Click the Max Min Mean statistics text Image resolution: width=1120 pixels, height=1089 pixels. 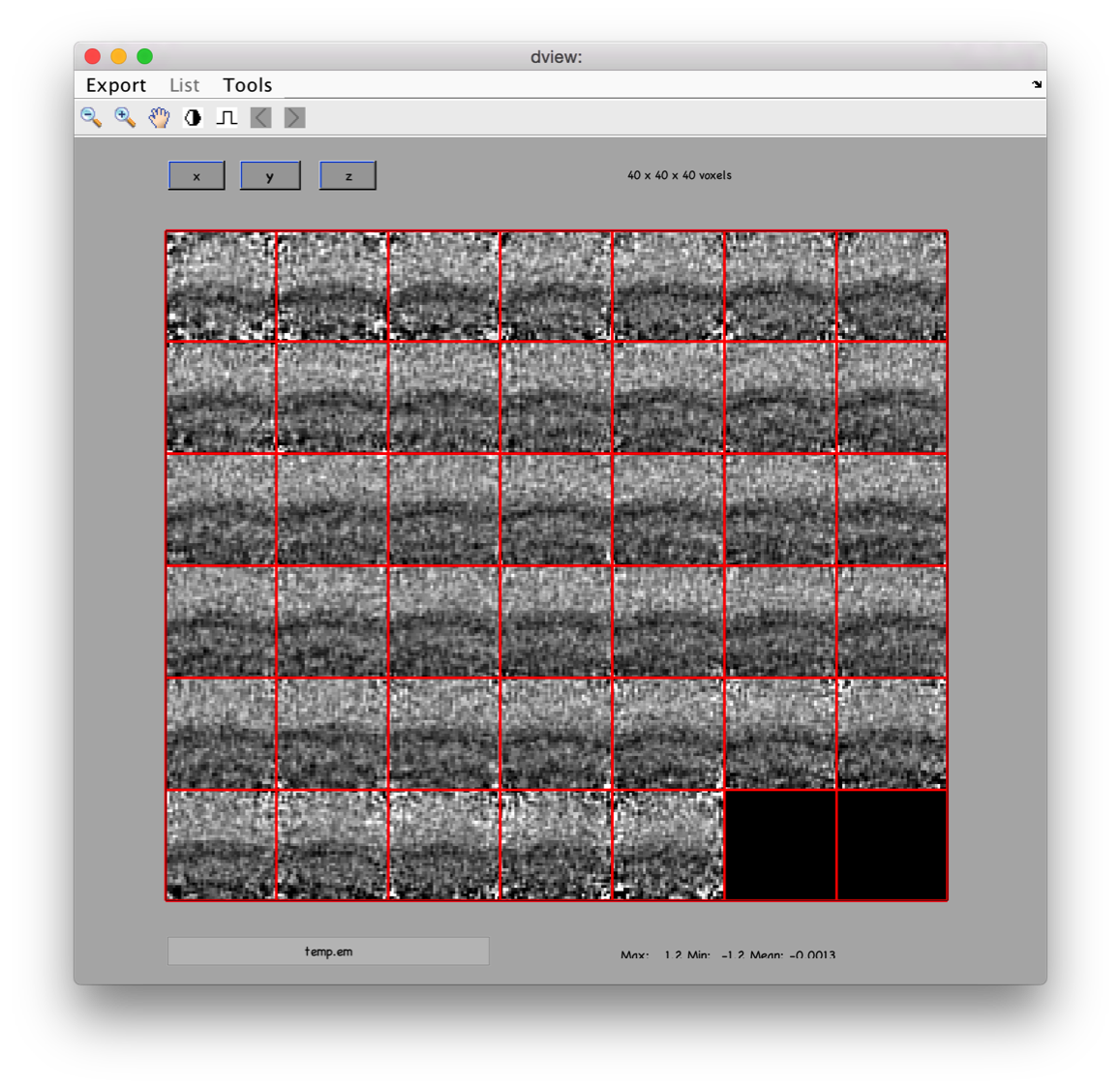click(728, 954)
